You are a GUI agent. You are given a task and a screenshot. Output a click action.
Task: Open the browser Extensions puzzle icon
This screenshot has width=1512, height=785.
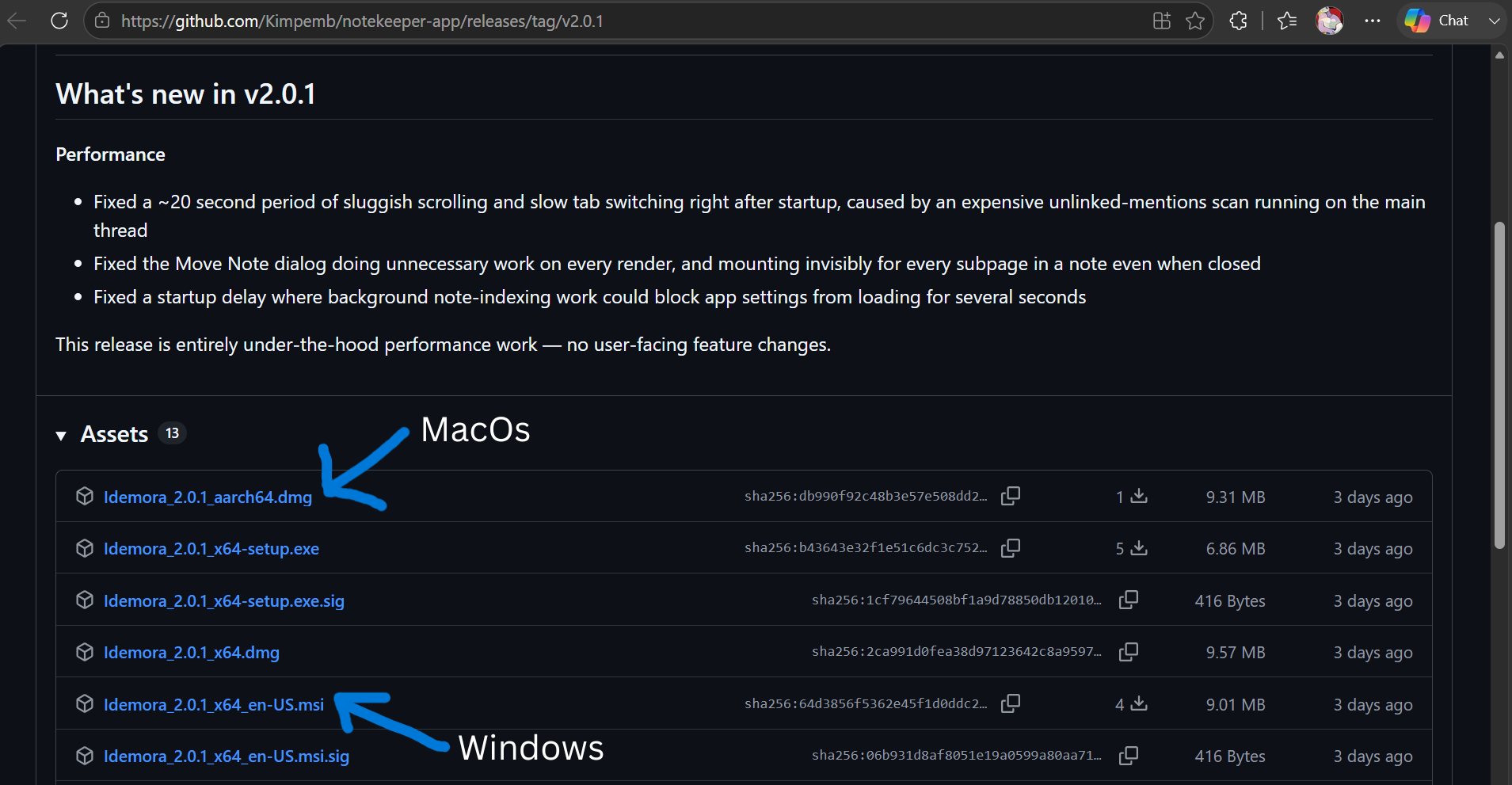coord(1239,21)
